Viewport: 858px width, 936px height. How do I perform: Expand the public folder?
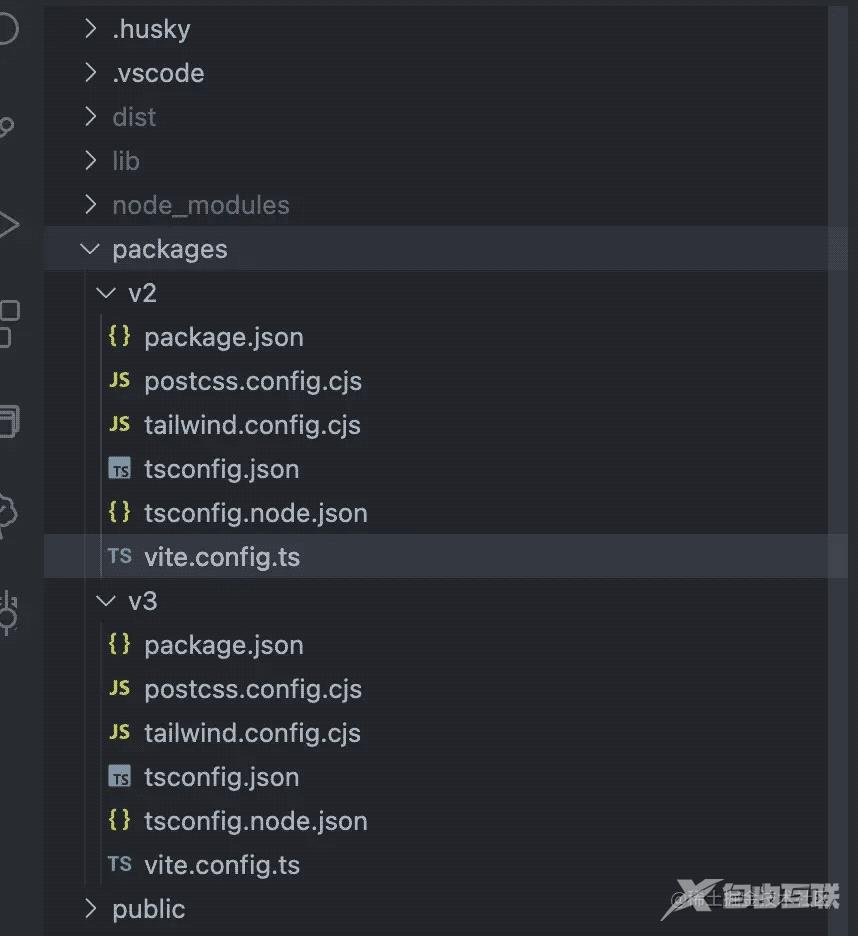(91, 909)
